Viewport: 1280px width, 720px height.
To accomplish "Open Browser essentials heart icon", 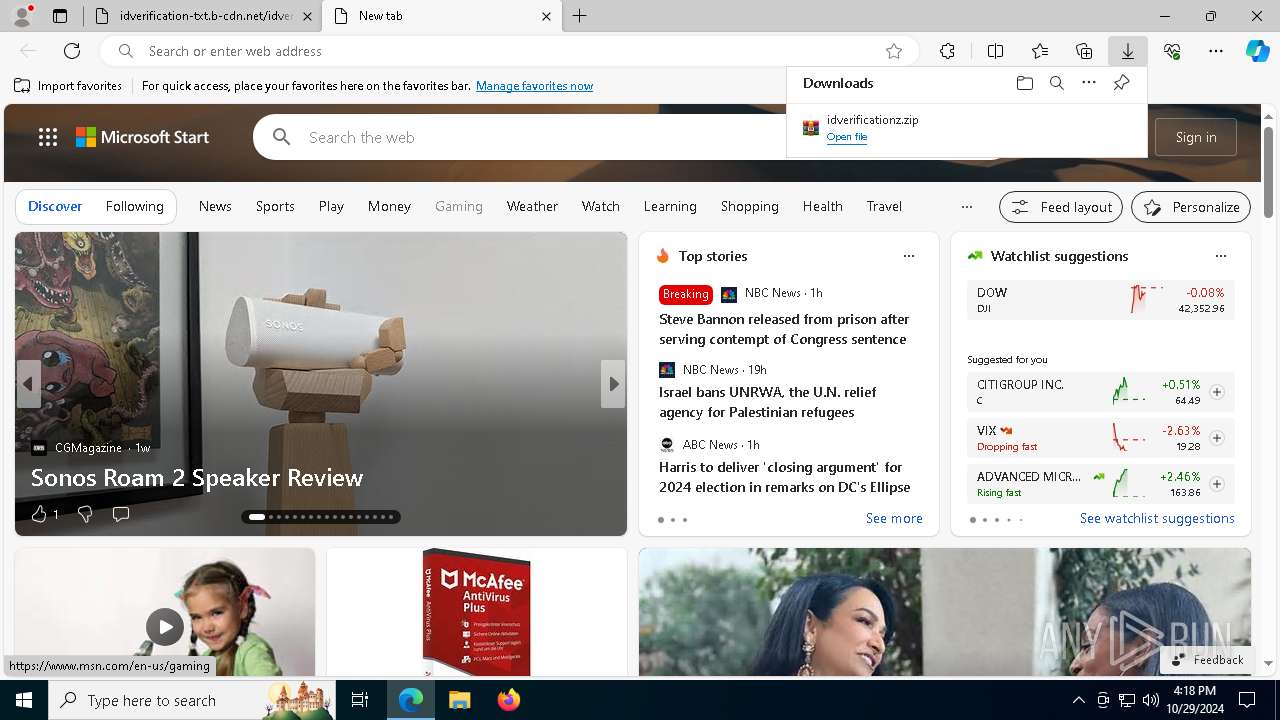I will click(x=1172, y=51).
